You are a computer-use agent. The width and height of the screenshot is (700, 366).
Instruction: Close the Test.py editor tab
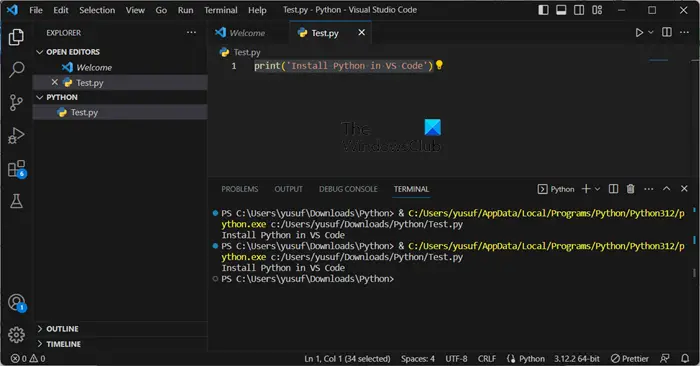coord(362,32)
